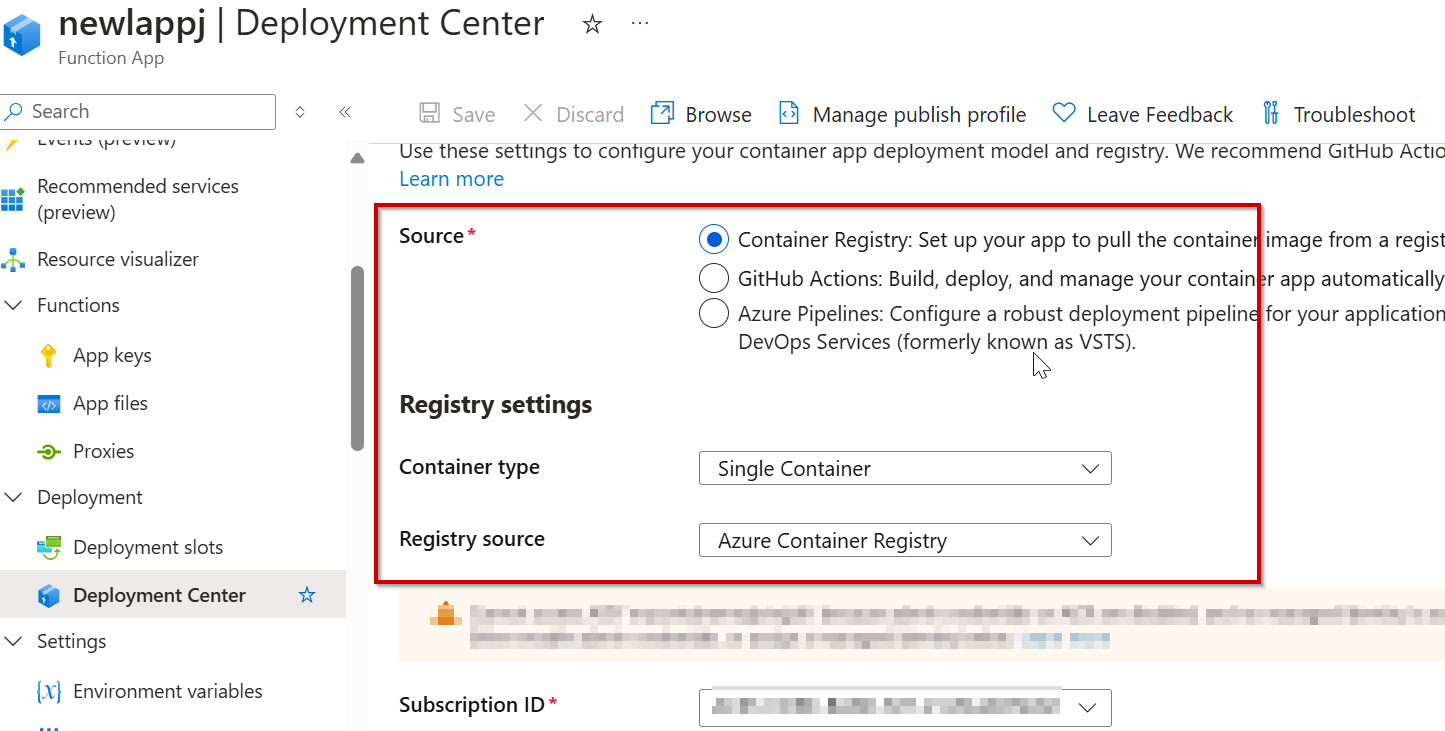Click the Learn more link
1445x731 pixels.
(451, 179)
